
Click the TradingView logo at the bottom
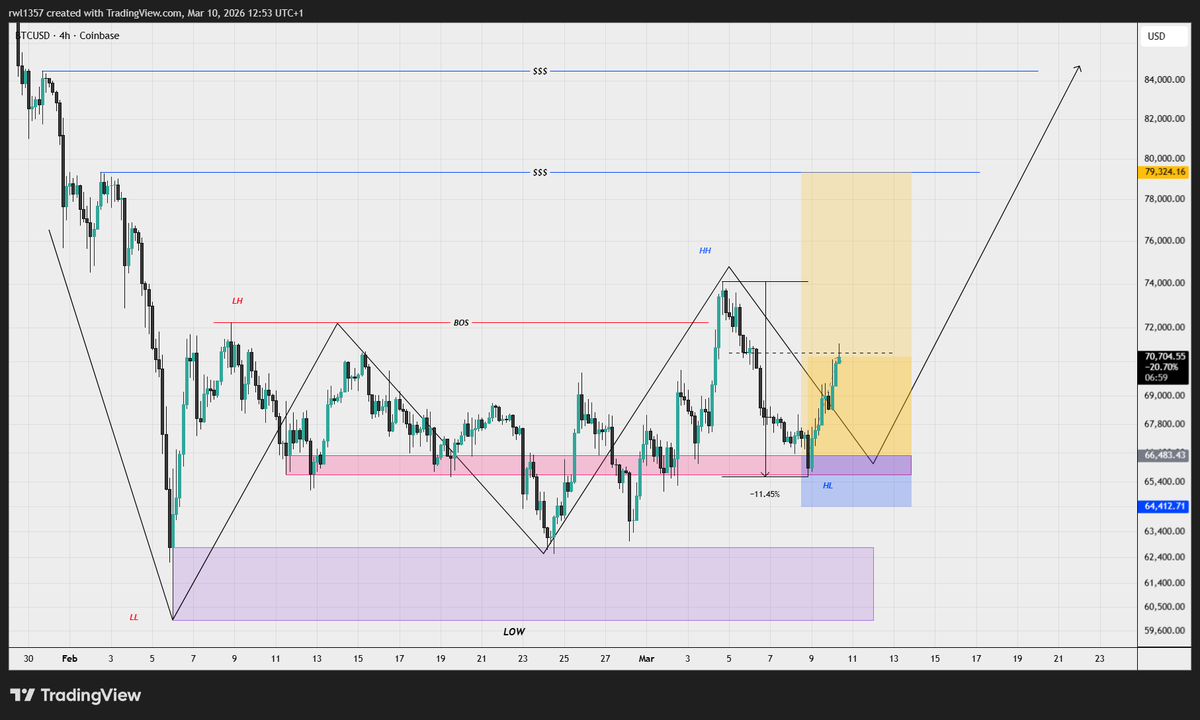click(76, 695)
